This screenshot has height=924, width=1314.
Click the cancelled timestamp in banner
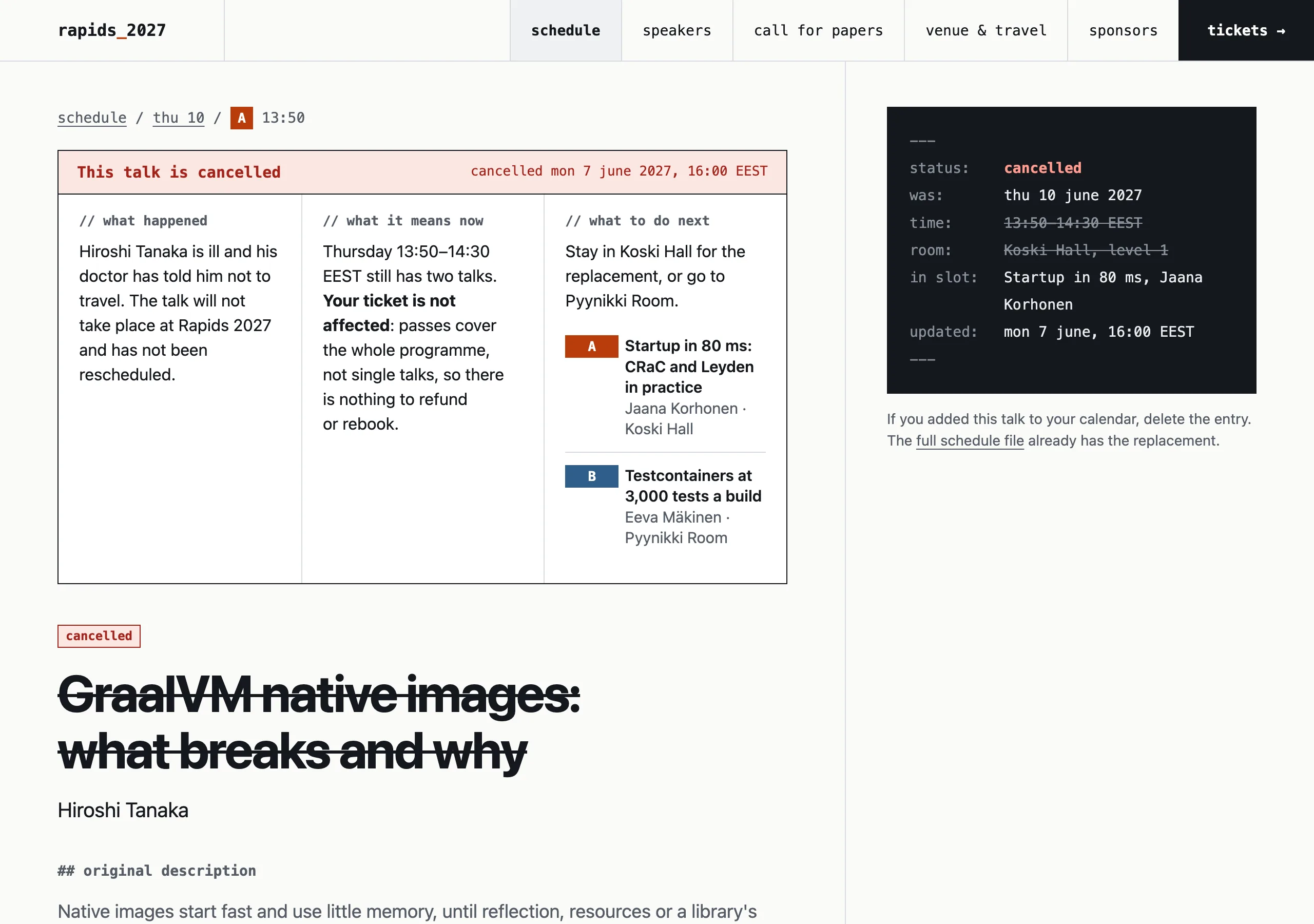[x=619, y=171]
